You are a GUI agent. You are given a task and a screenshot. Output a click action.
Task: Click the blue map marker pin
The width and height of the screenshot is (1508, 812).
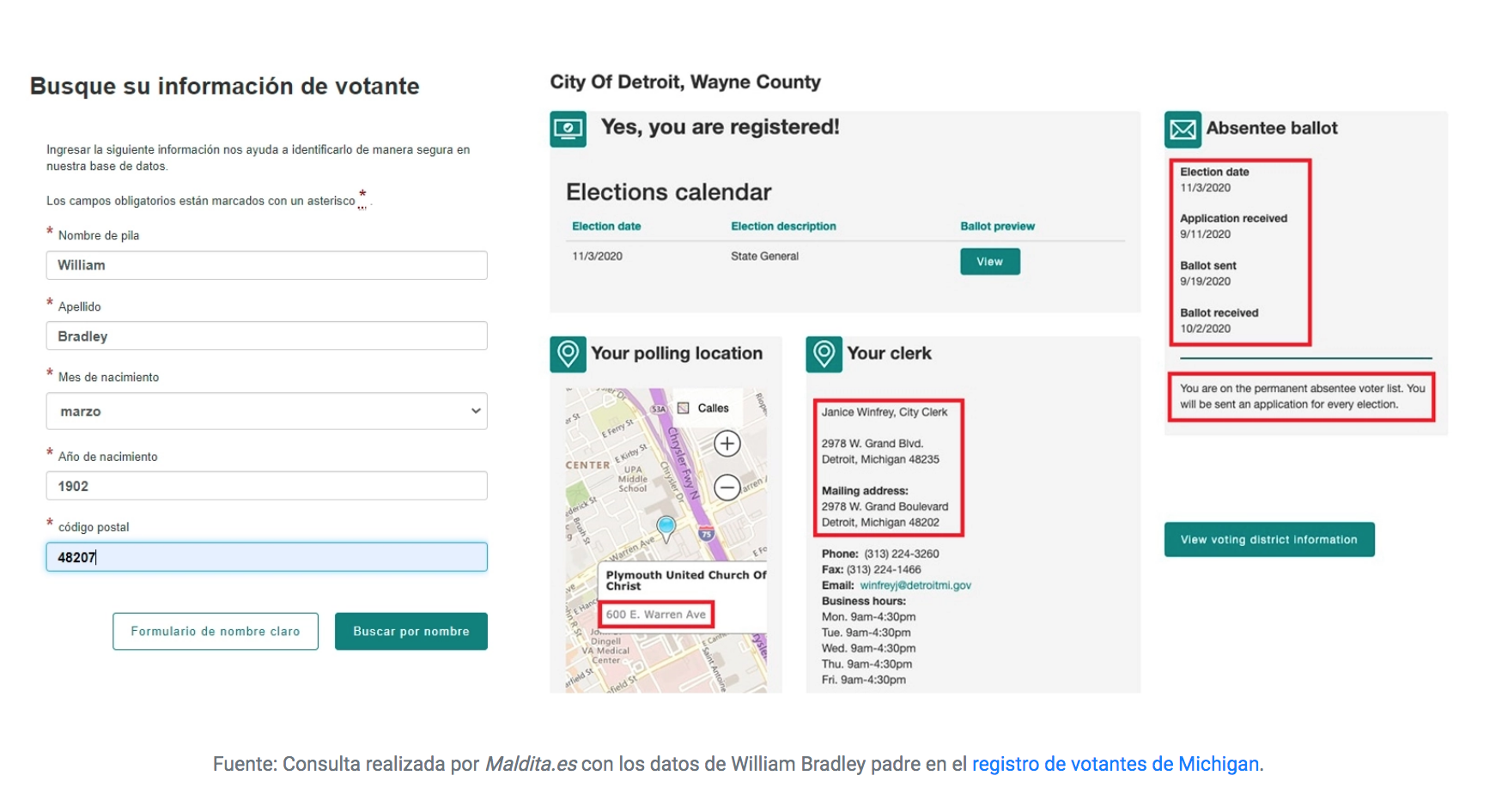(666, 527)
